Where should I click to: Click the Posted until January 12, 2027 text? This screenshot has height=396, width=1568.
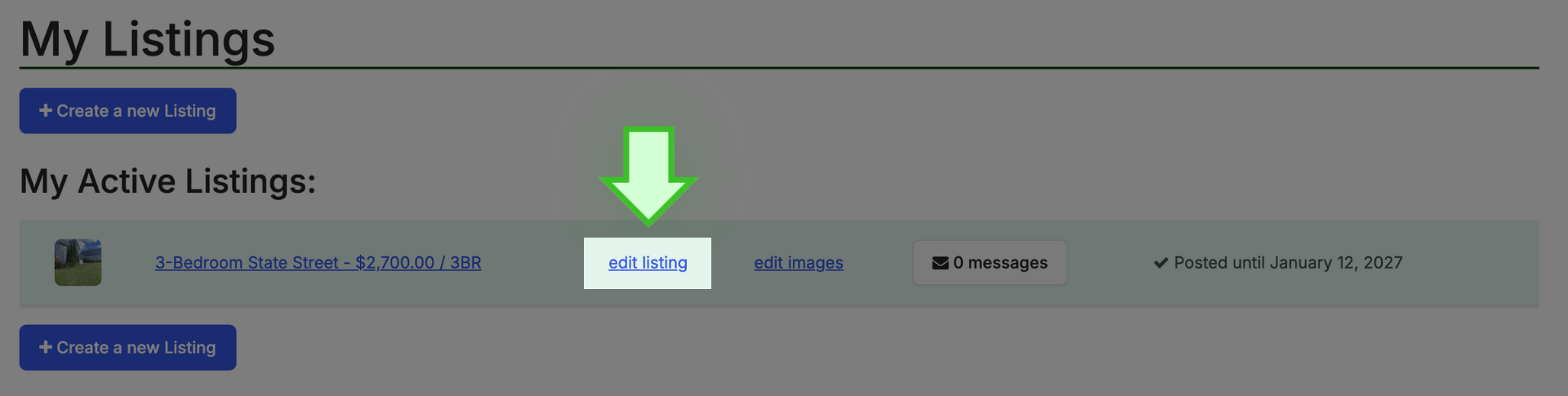click(x=1288, y=263)
